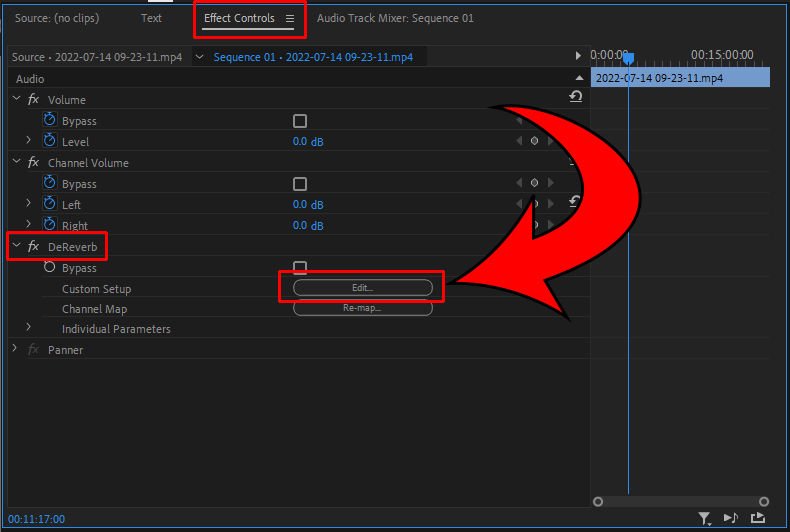Click the disabled fx icon beside Panner
This screenshot has width=790, height=532.
pyautogui.click(x=33, y=349)
